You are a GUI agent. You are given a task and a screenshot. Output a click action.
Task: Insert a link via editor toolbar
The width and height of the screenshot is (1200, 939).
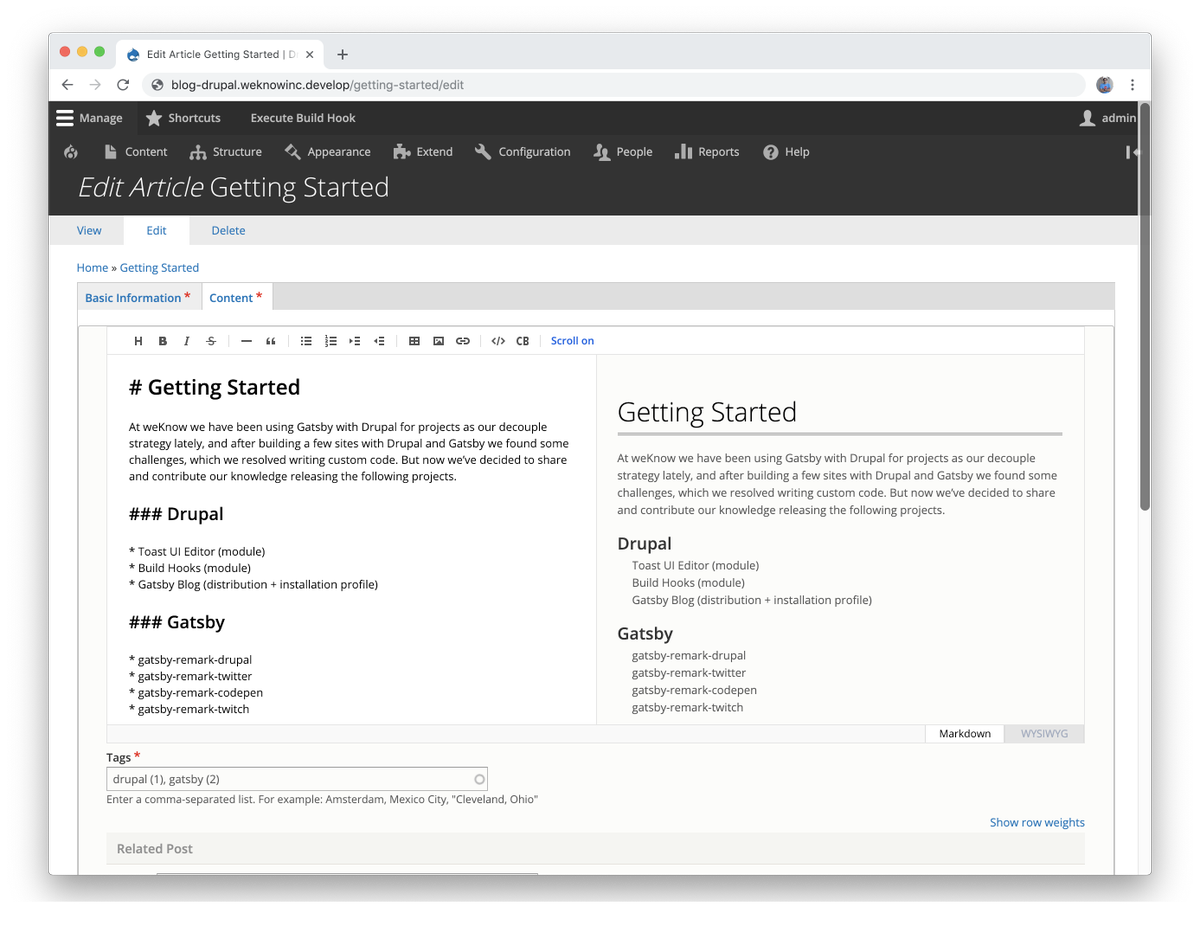click(x=462, y=341)
